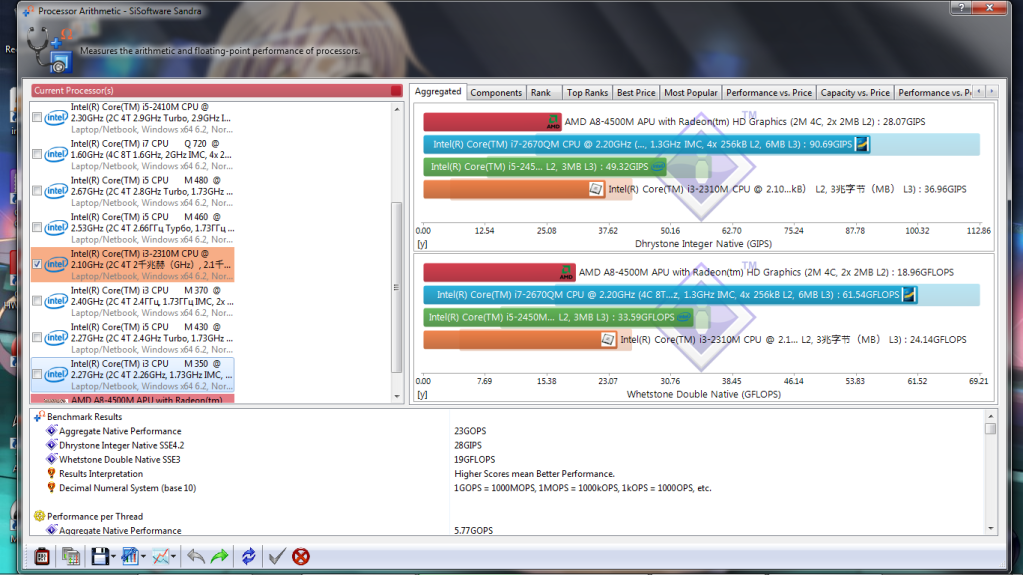Check the Intel Core i5 M 480 checkbox

click(x=37, y=191)
